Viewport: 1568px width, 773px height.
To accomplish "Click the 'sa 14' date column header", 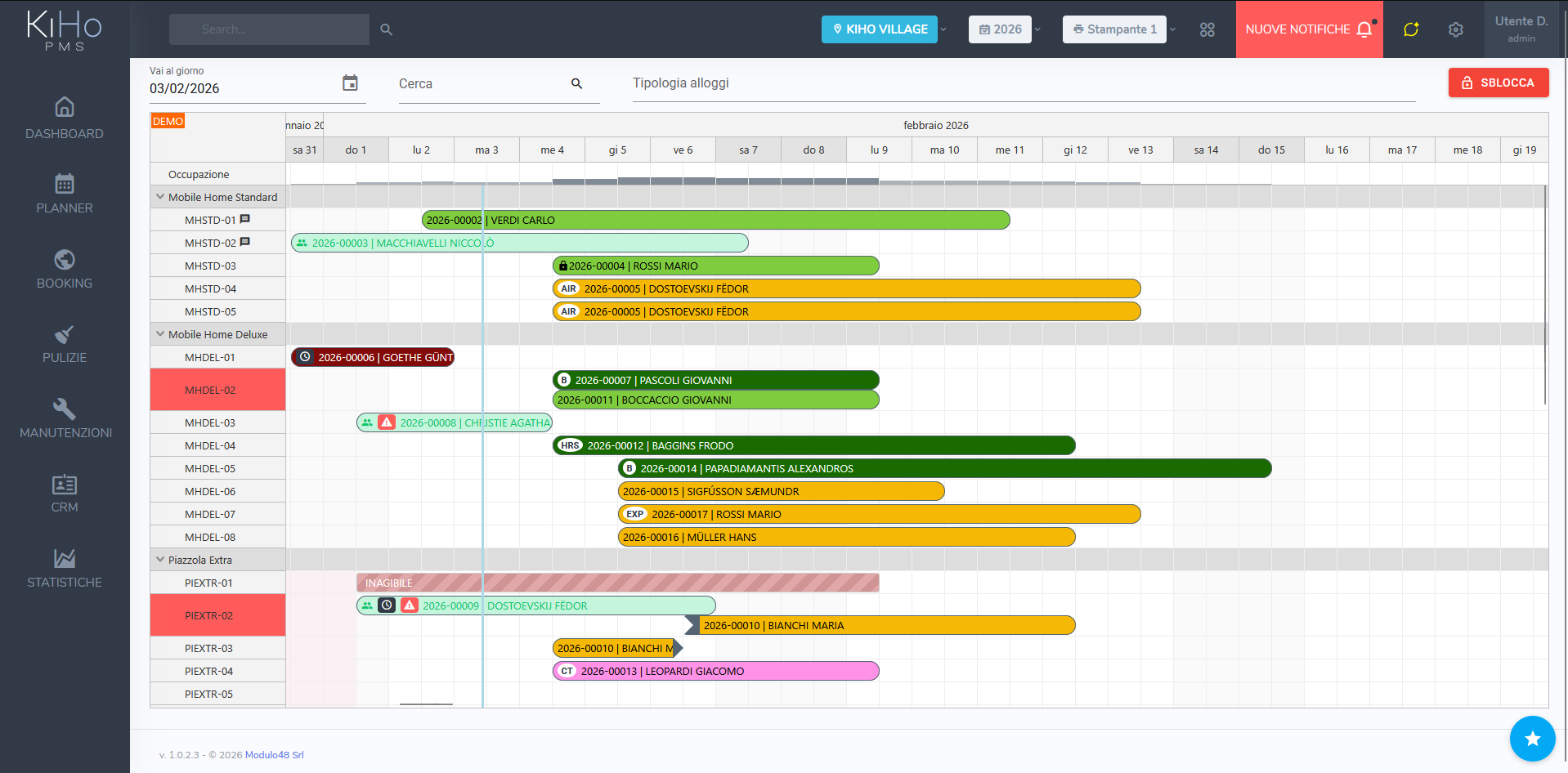I will coord(1206,150).
